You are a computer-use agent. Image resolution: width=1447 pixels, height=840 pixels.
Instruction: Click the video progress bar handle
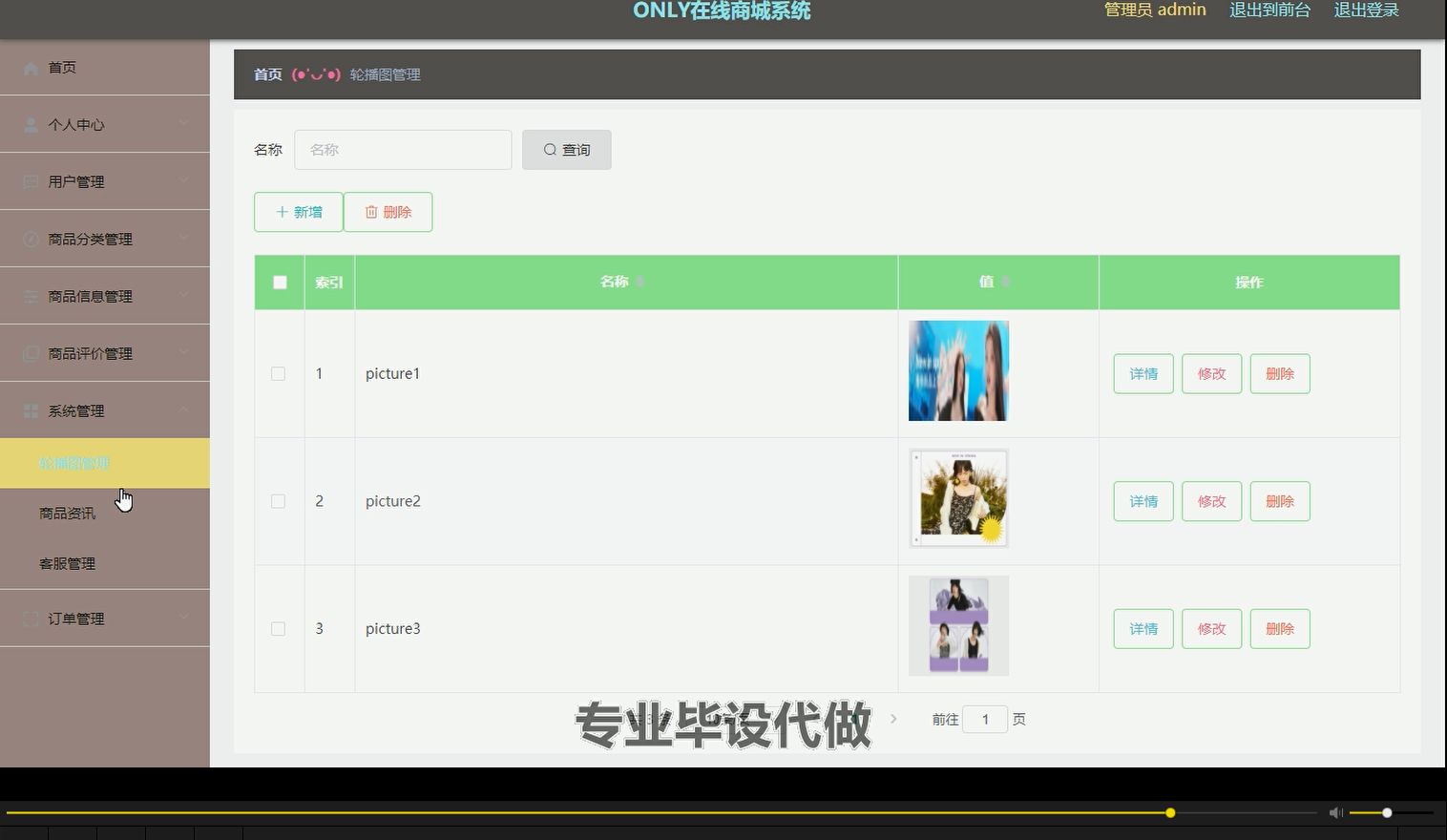tap(1170, 812)
